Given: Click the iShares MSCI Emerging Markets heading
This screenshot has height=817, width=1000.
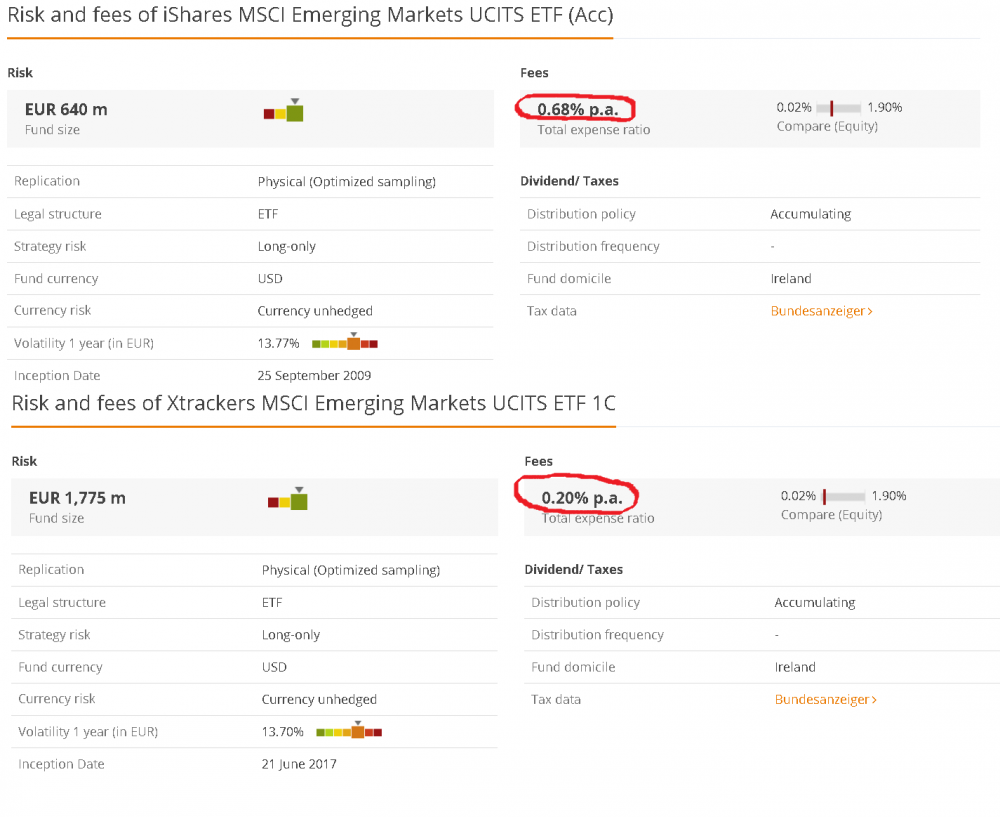Looking at the screenshot, I should pyautogui.click(x=310, y=16).
